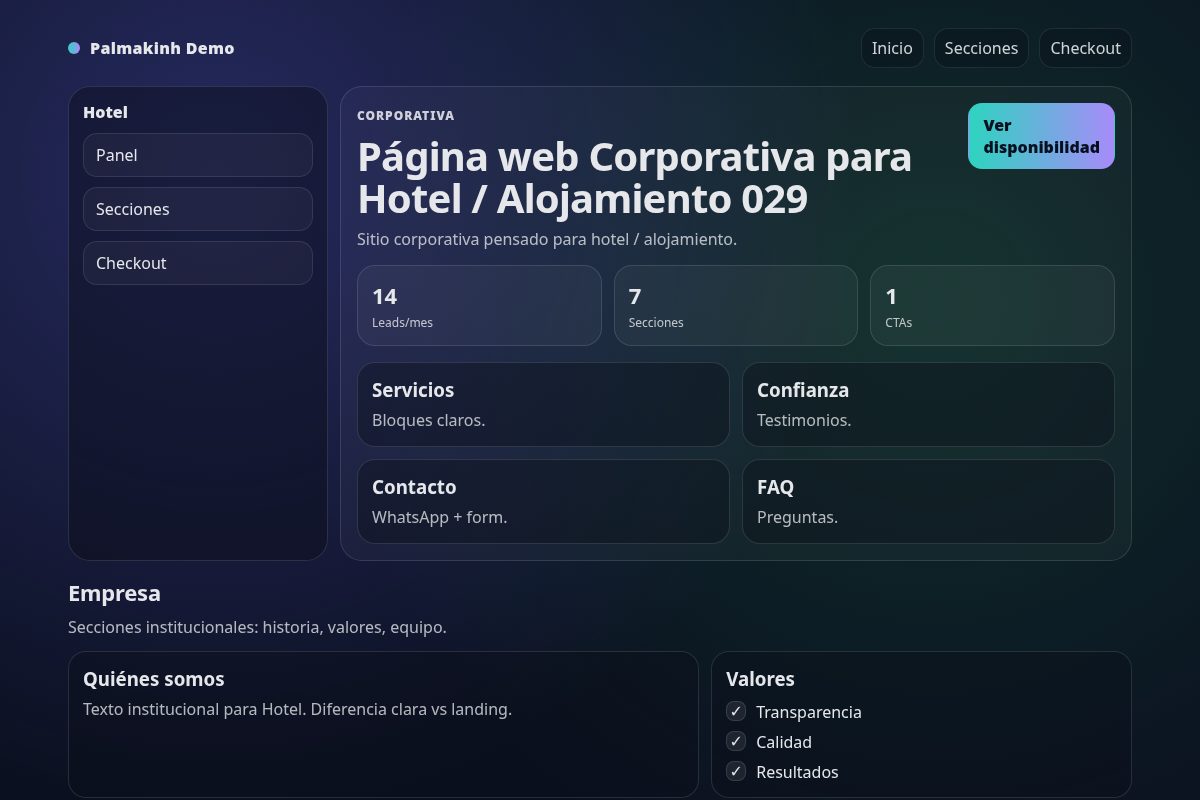Open the Servicios card
The width and height of the screenshot is (1200, 800).
543,404
